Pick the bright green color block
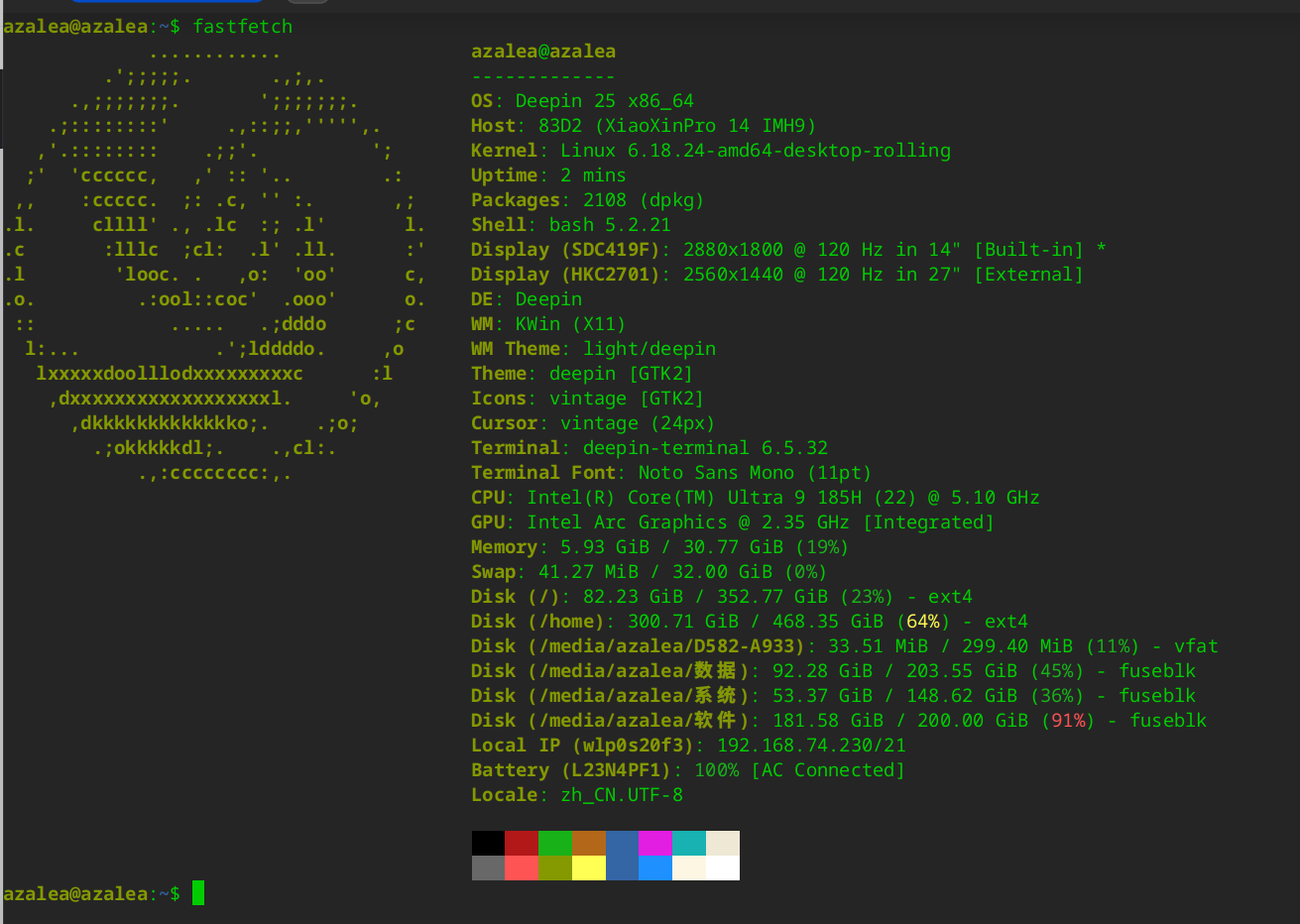 coord(555,843)
